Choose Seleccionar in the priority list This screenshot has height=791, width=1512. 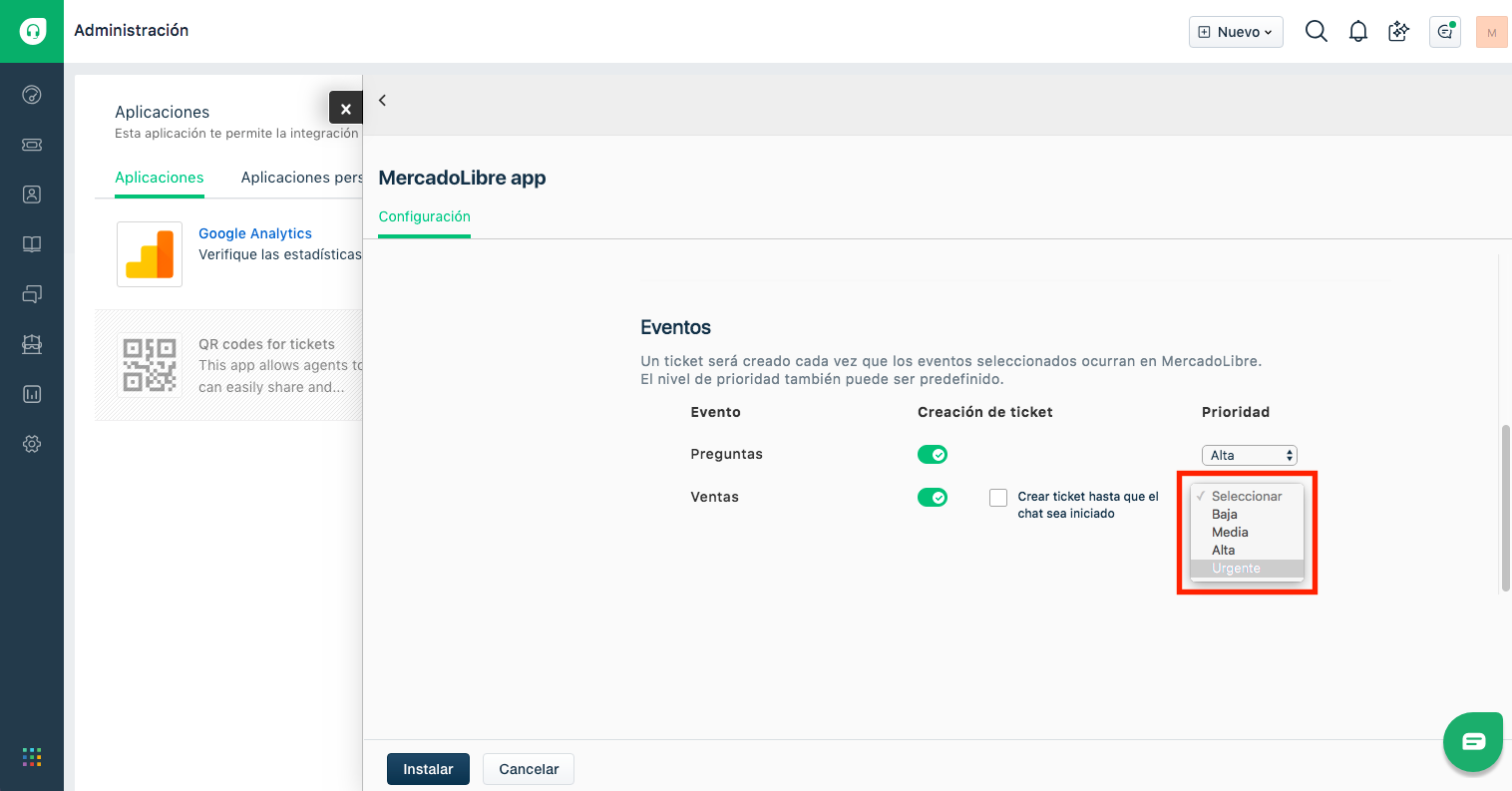pos(1248,496)
